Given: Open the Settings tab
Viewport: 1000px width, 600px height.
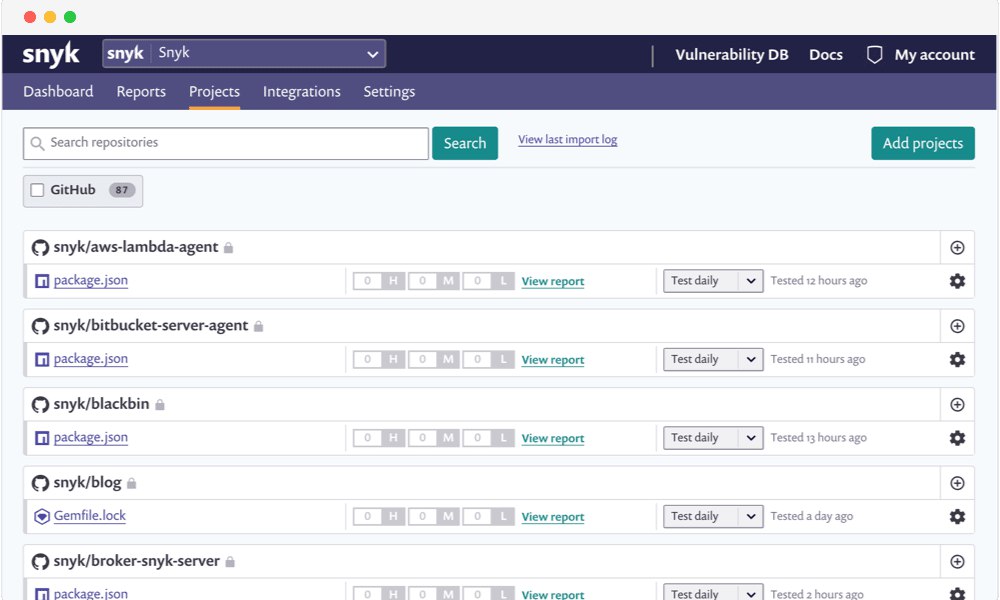Looking at the screenshot, I should tap(389, 92).
